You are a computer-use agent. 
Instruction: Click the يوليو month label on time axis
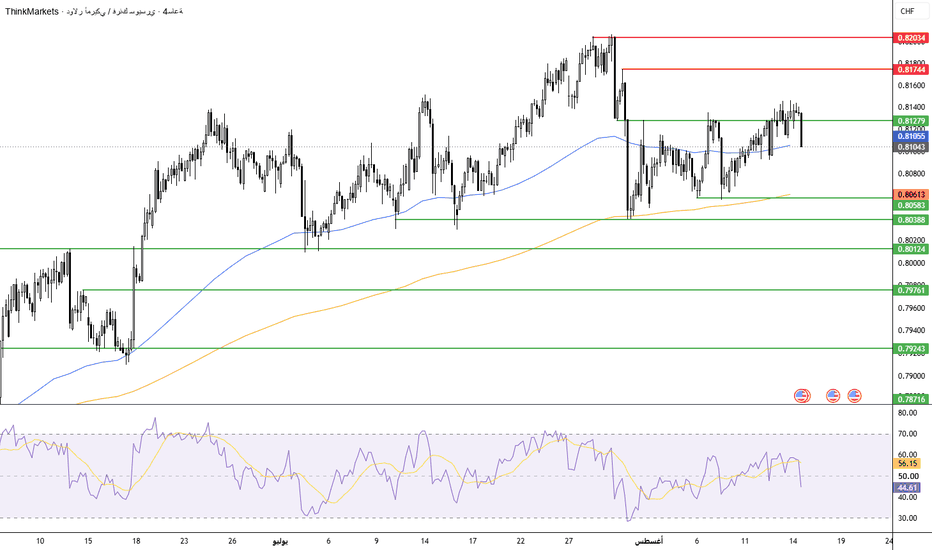pos(281,541)
